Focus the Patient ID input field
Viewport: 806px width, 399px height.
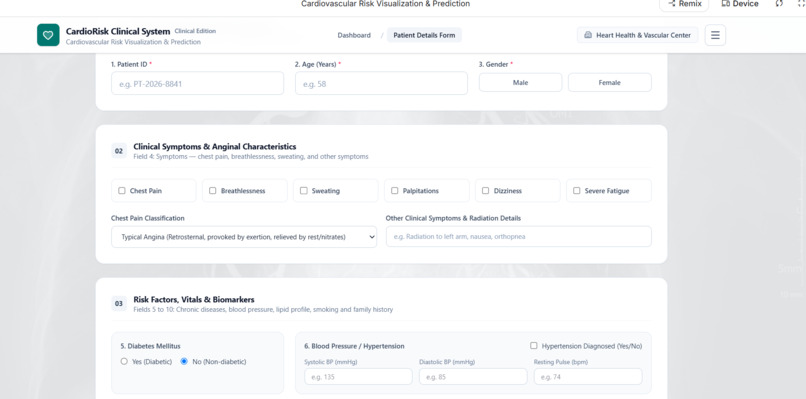[x=197, y=83]
